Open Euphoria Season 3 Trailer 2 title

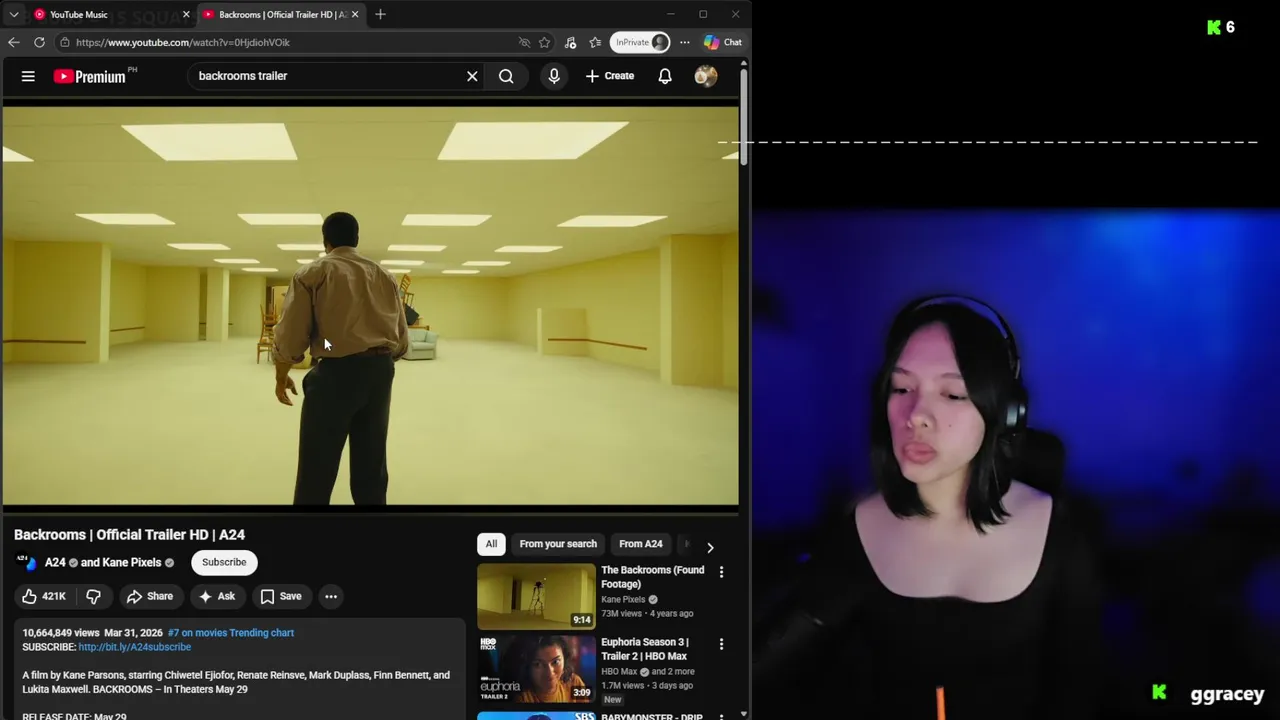point(645,649)
